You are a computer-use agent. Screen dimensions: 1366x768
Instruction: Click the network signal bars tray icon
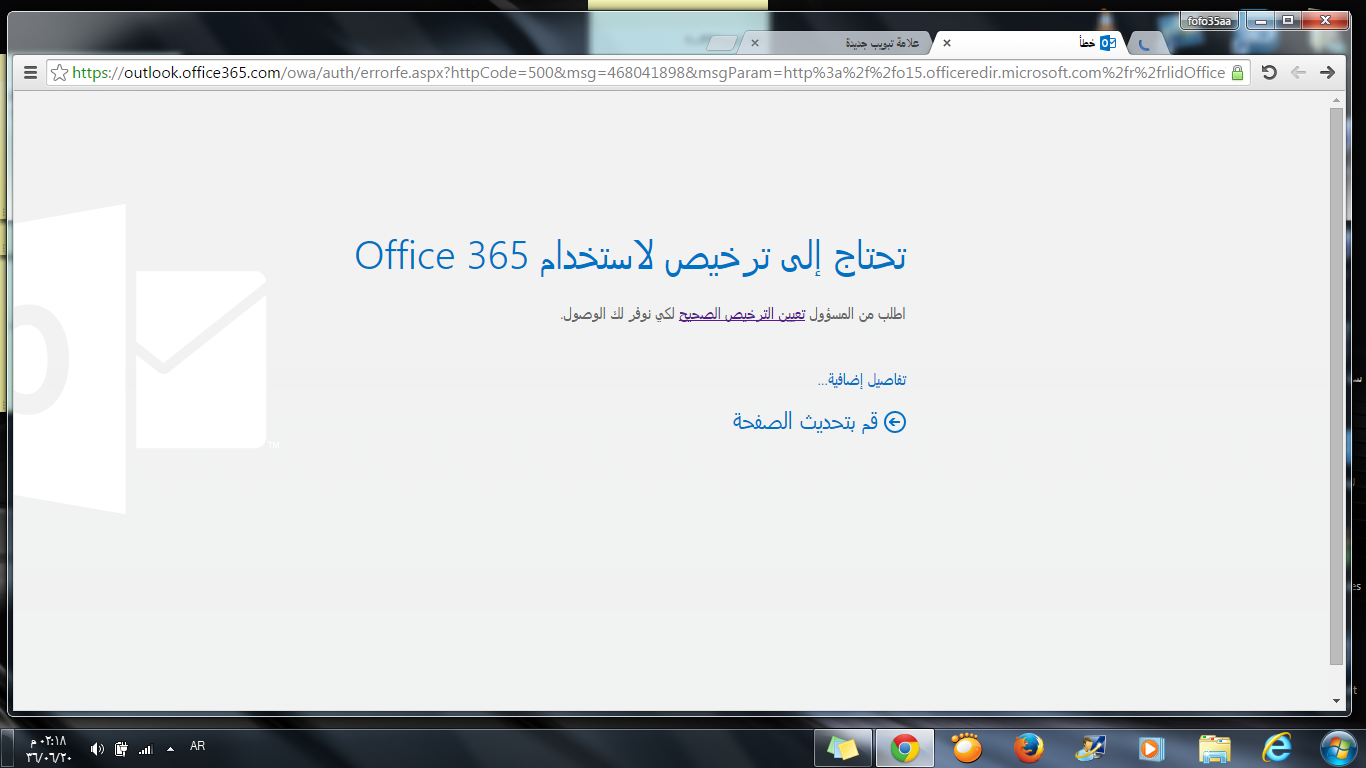coord(145,748)
